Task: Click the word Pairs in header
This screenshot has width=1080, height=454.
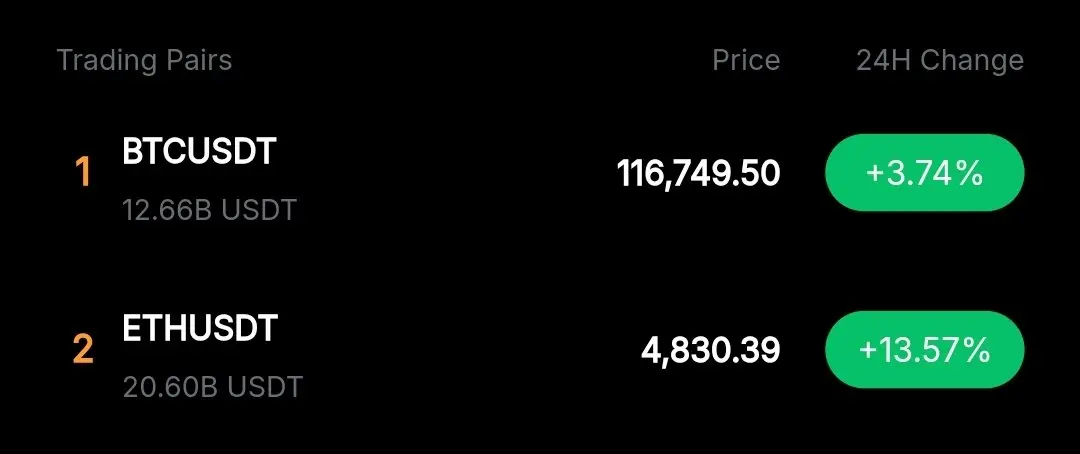Action: point(198,61)
